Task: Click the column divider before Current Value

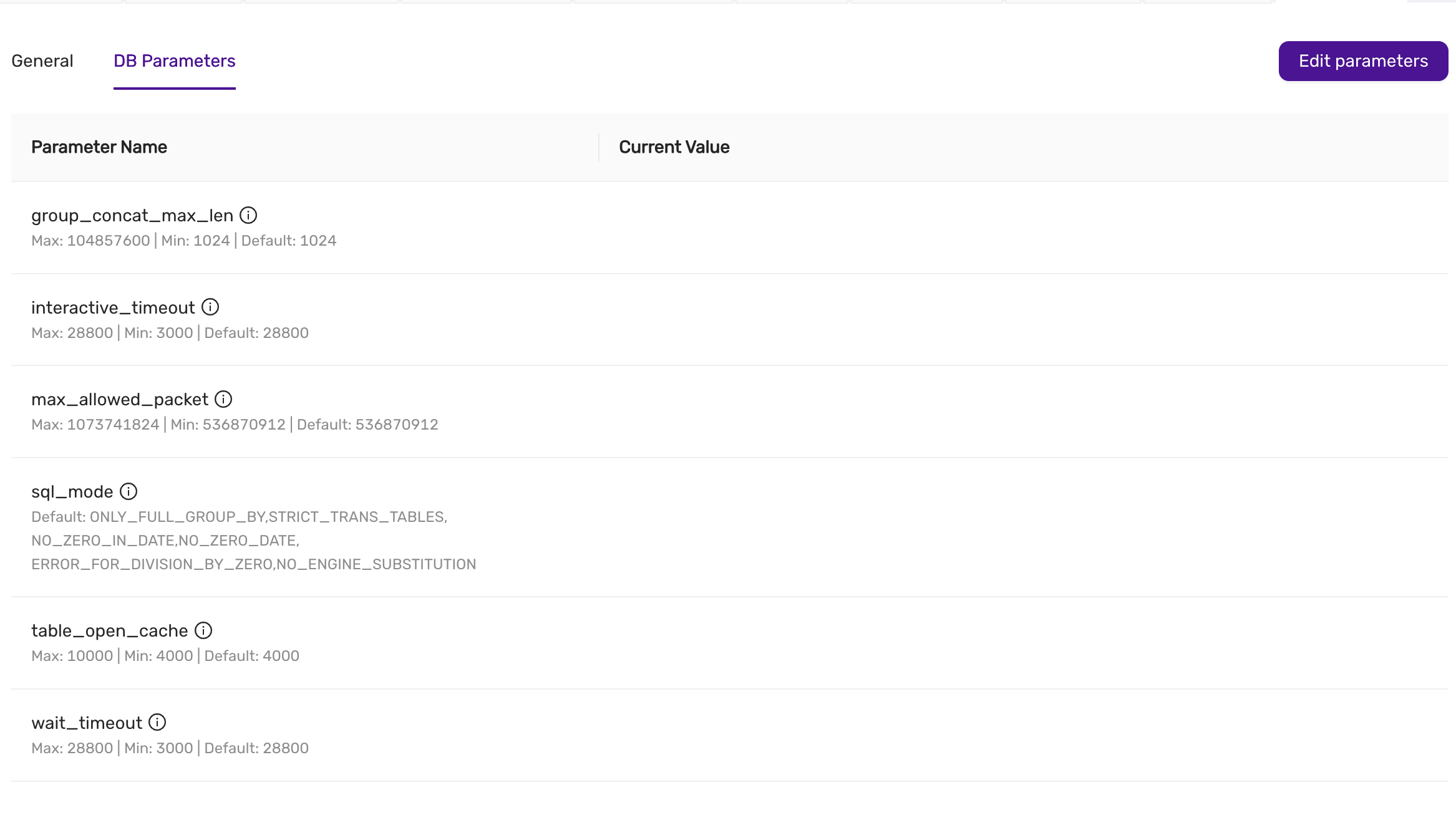Action: pos(599,147)
